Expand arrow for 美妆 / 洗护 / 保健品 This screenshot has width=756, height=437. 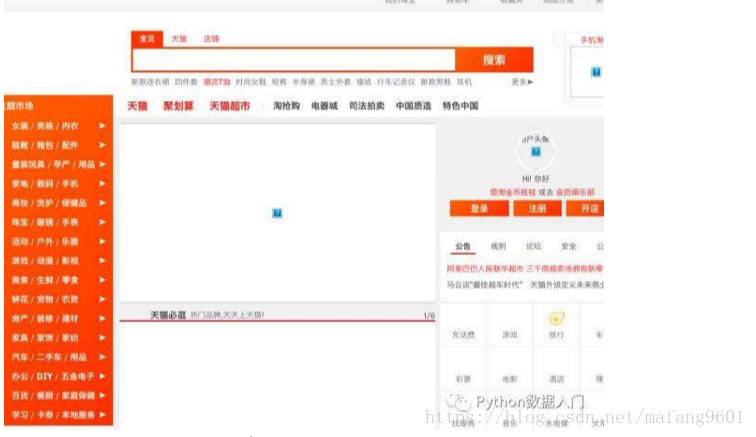coord(102,203)
